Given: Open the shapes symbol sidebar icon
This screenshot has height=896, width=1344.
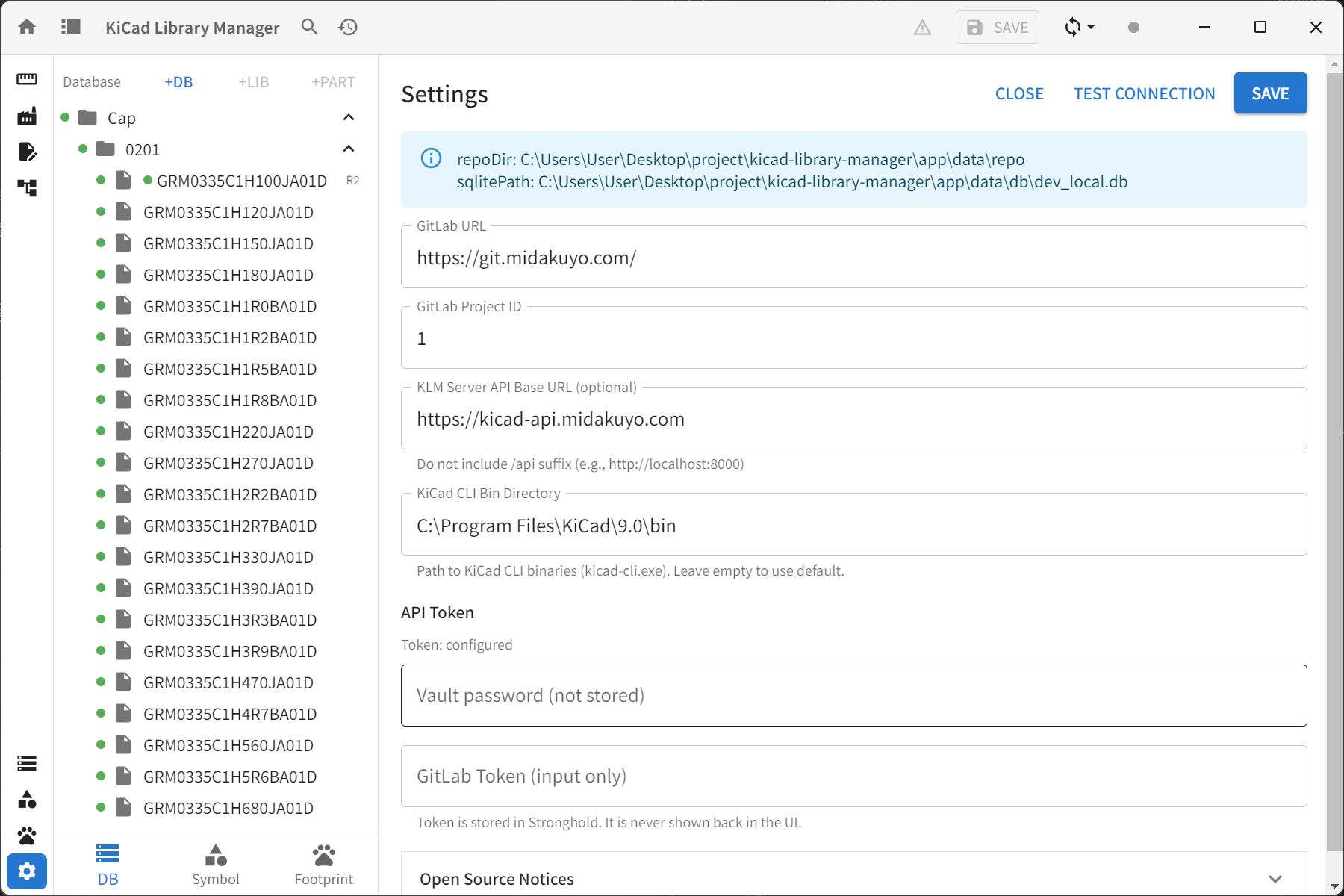Looking at the screenshot, I should (27, 800).
